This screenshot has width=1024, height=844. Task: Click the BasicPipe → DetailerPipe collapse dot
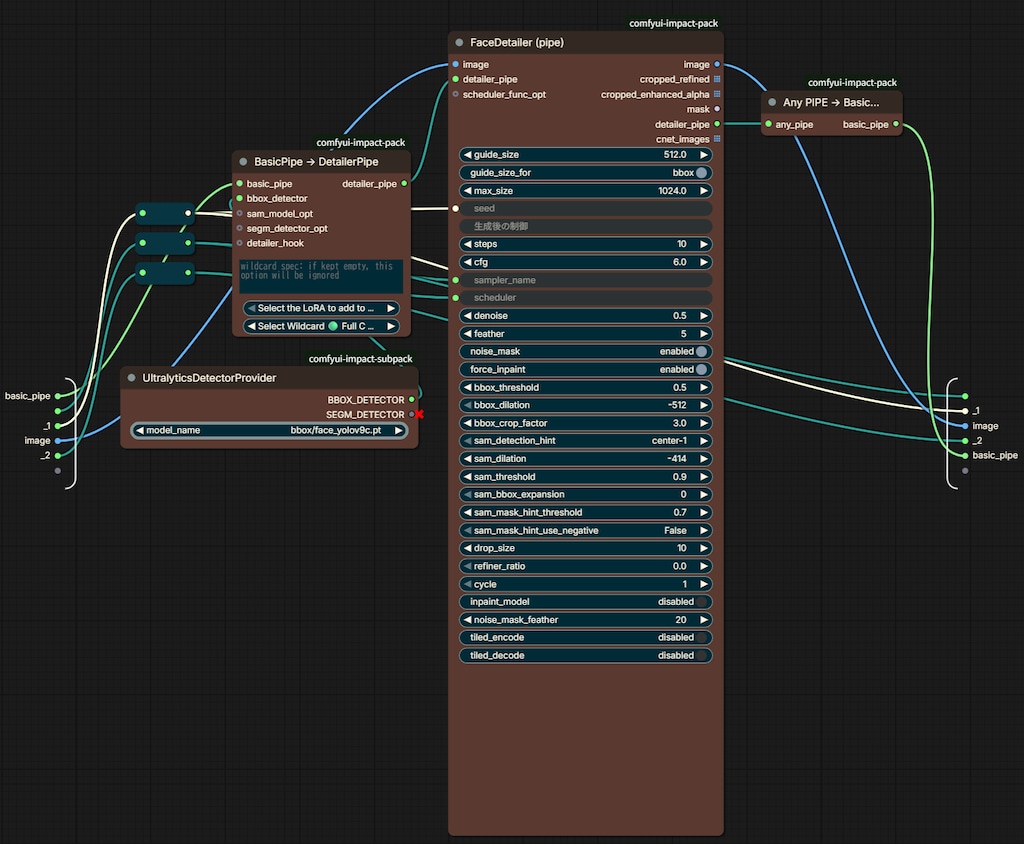pyautogui.click(x=243, y=161)
